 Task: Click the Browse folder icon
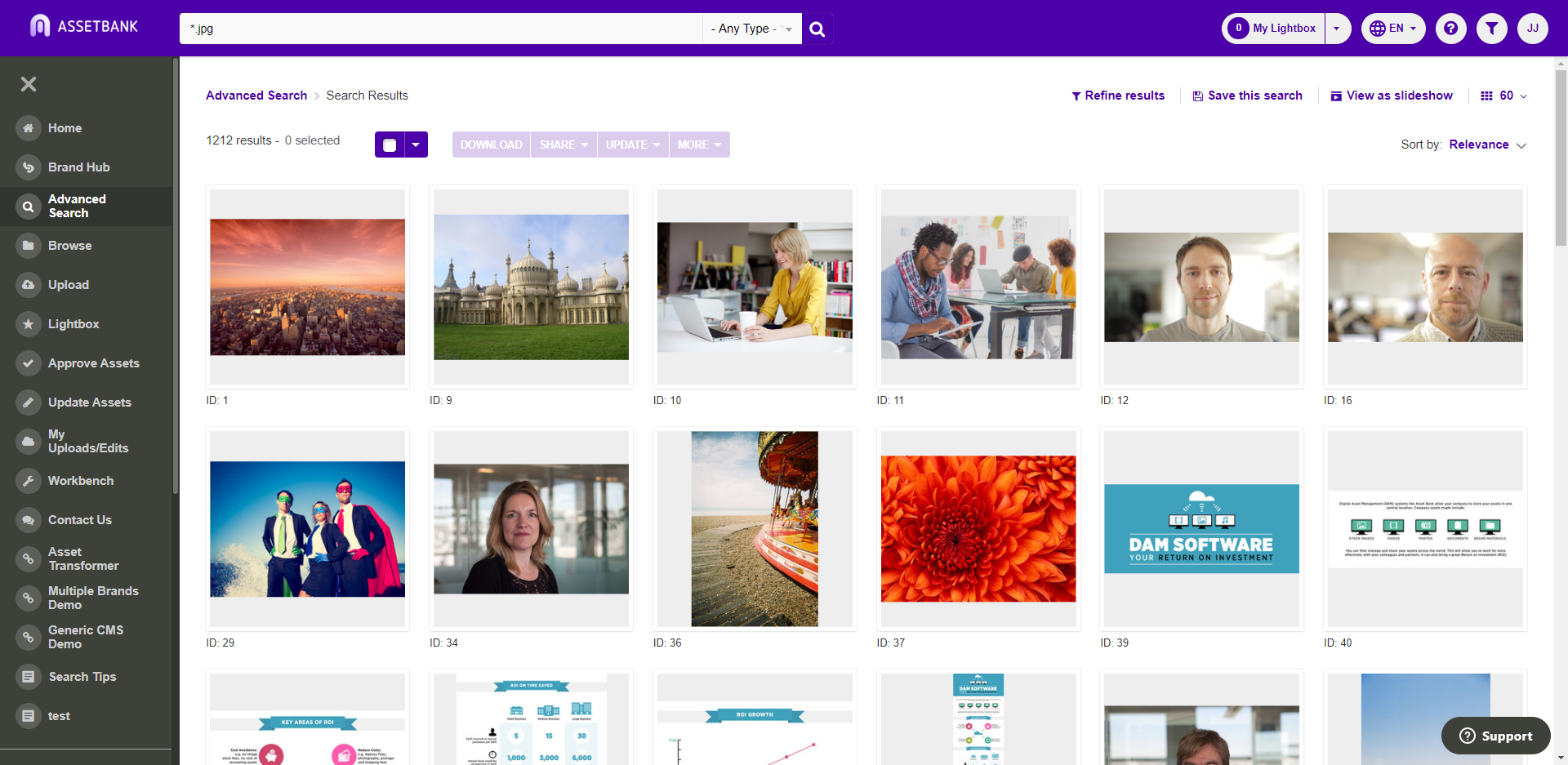coord(29,246)
